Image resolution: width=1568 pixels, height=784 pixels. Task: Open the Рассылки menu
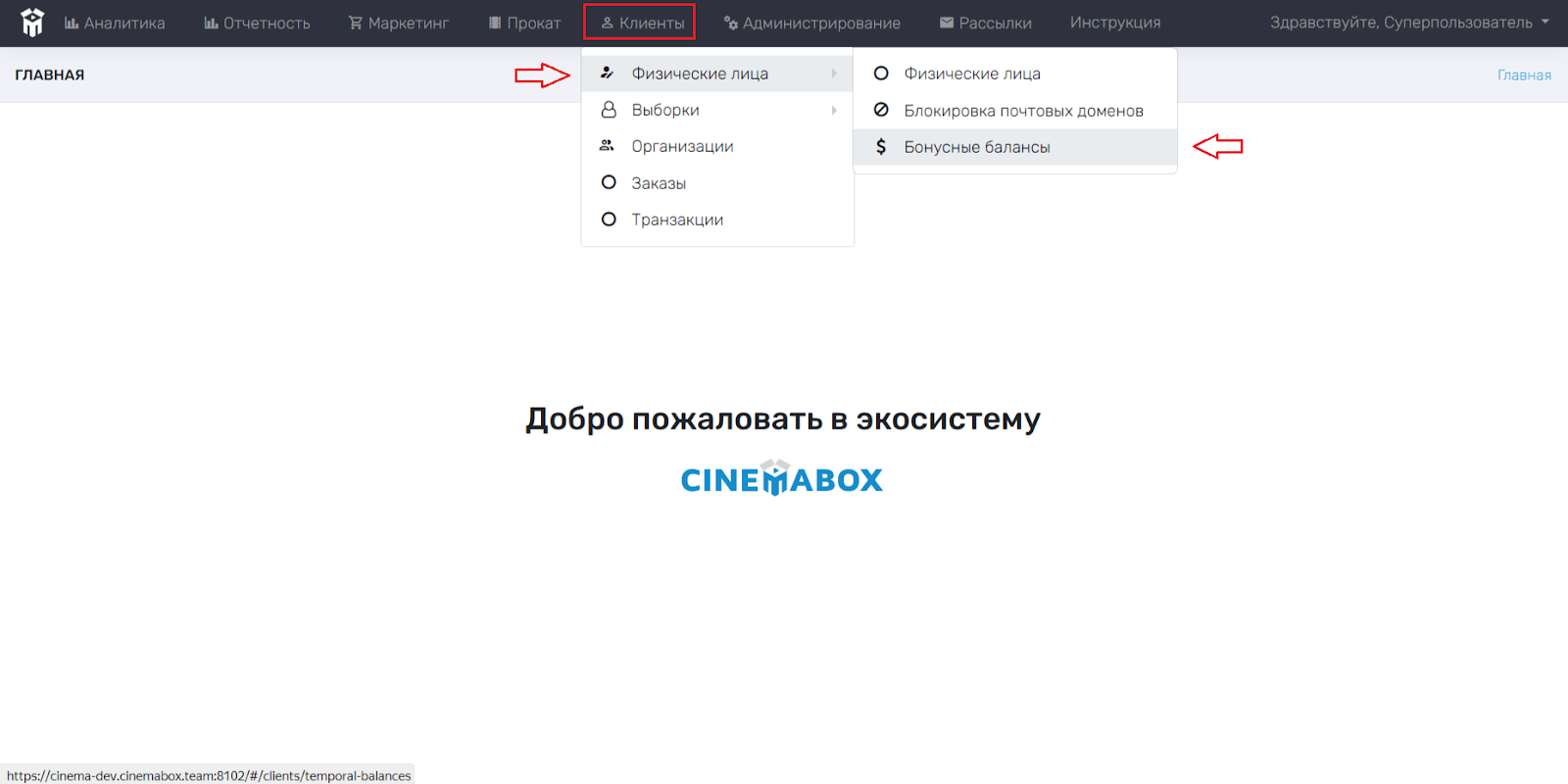tap(986, 23)
